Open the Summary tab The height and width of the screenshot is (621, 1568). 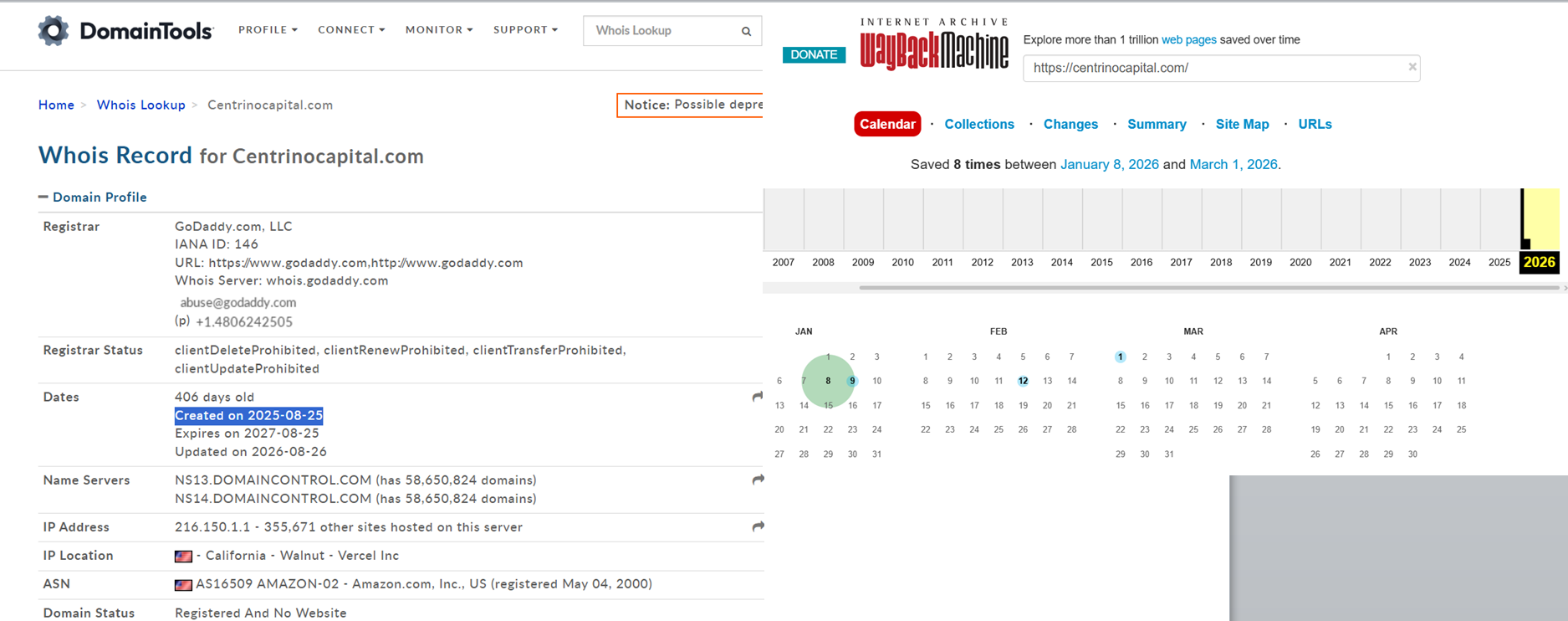tap(1157, 124)
